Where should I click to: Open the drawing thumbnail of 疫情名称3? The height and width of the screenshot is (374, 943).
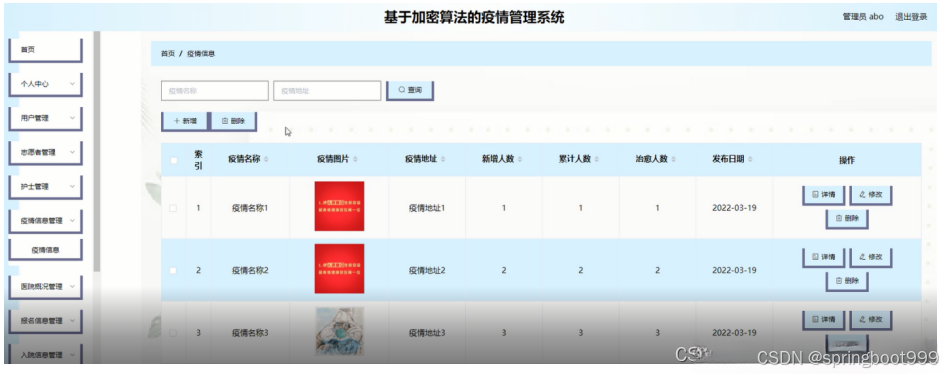tap(339, 331)
